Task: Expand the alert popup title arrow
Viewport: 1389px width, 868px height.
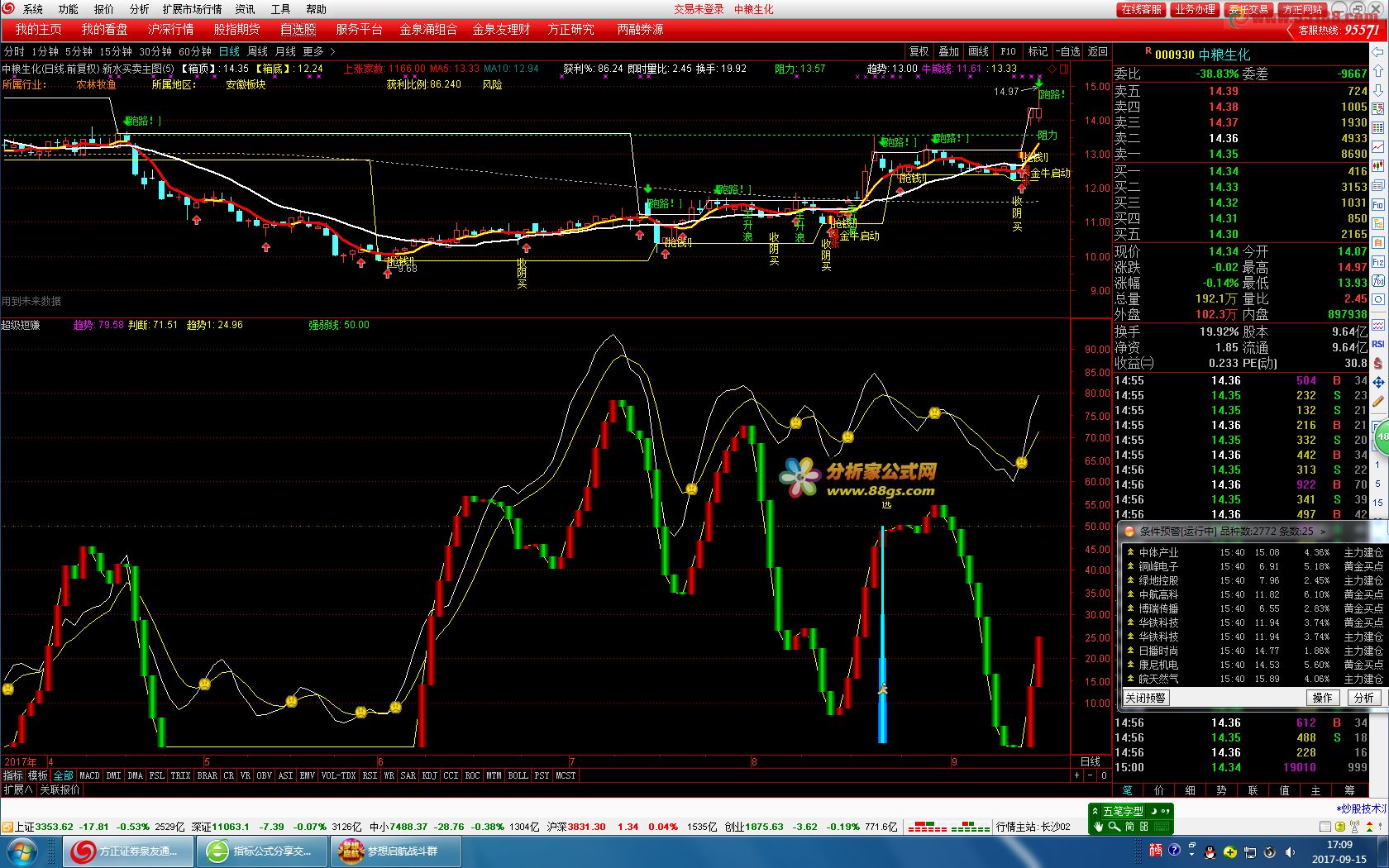Action: 1323,531
